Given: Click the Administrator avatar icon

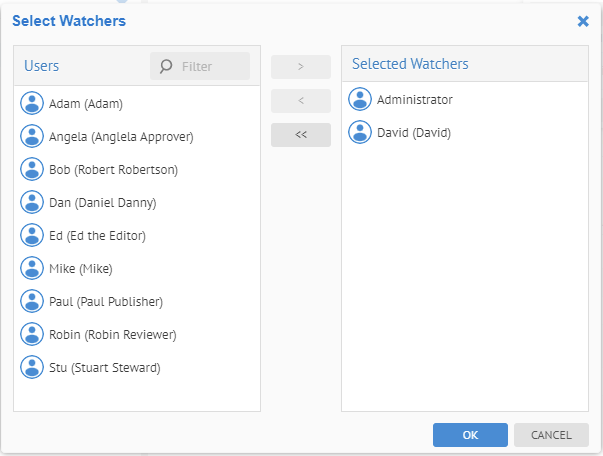Looking at the screenshot, I should pyautogui.click(x=360, y=99).
